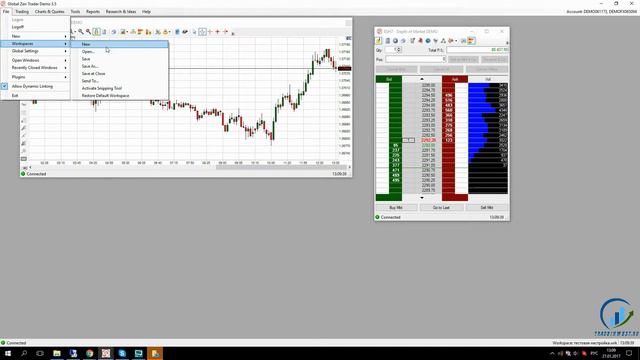Open the File Explorer taskbar icon

coord(57,353)
